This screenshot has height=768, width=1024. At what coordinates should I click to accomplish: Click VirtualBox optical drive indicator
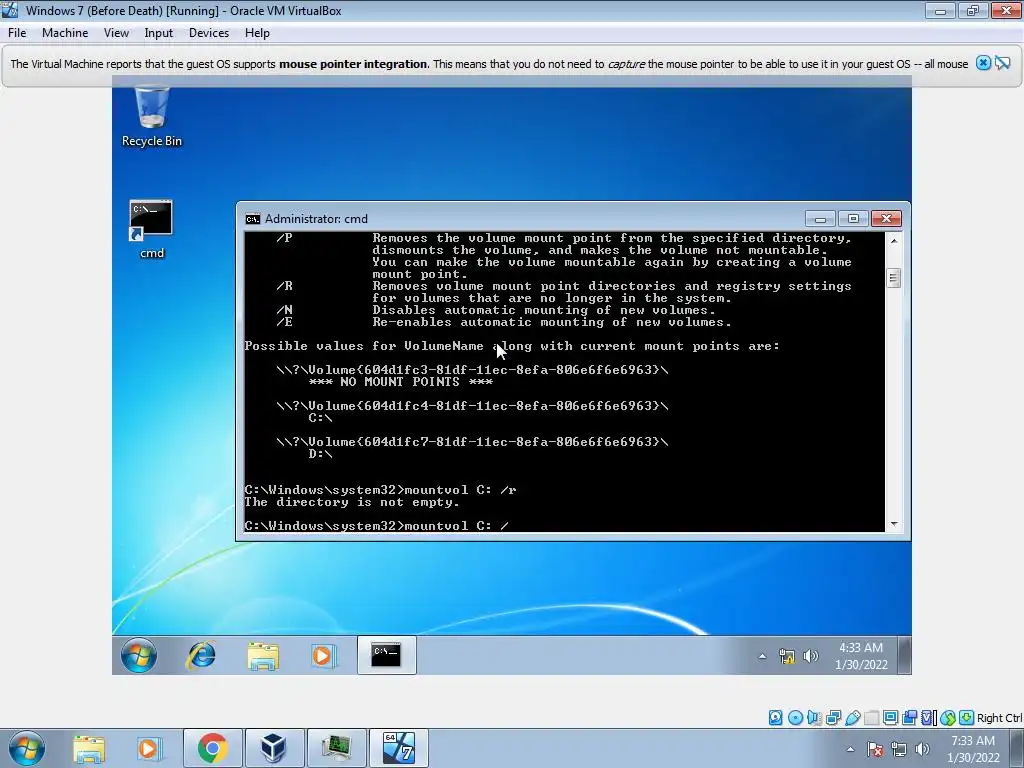pos(795,718)
